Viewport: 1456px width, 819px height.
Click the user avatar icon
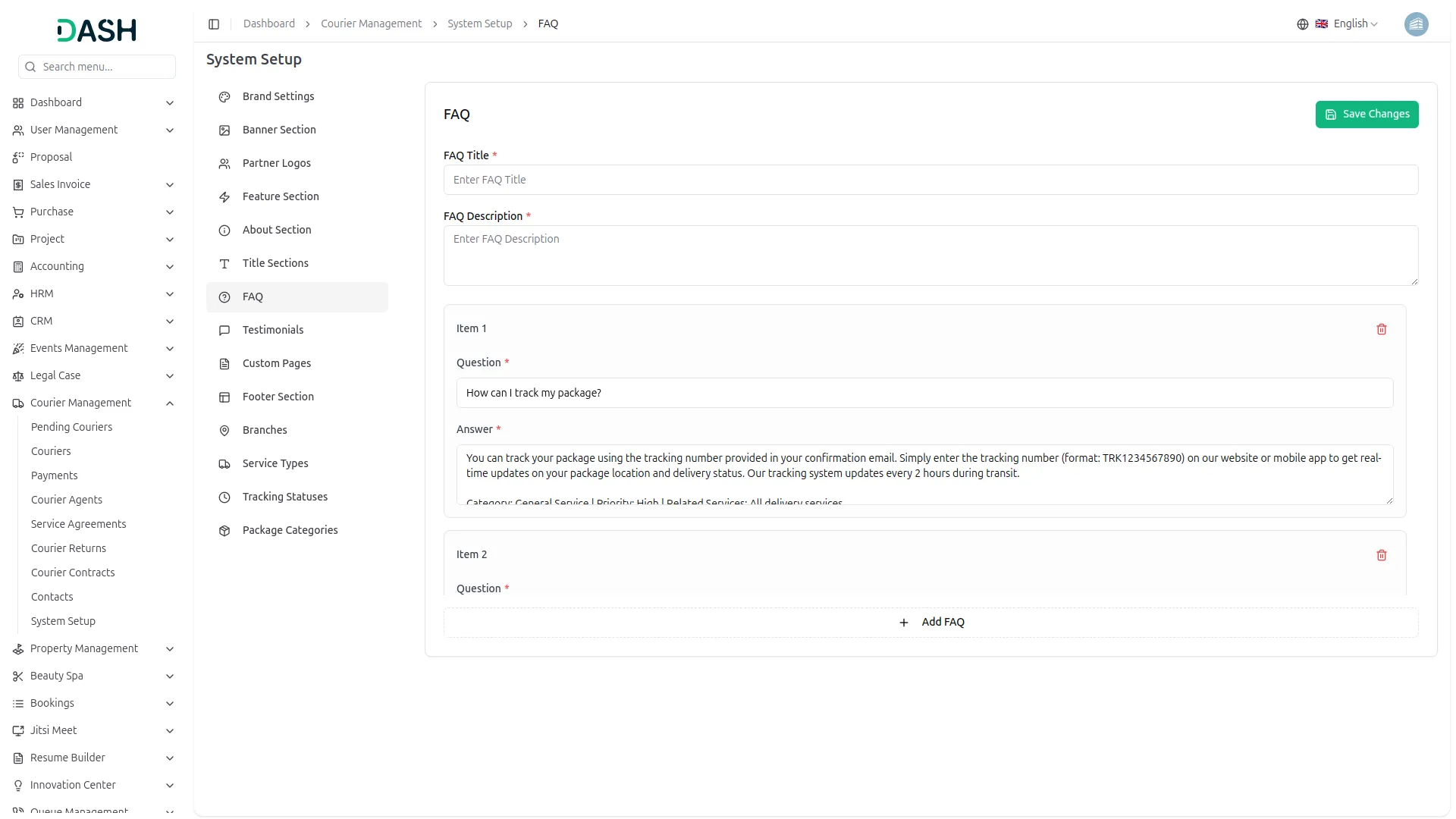click(1416, 24)
